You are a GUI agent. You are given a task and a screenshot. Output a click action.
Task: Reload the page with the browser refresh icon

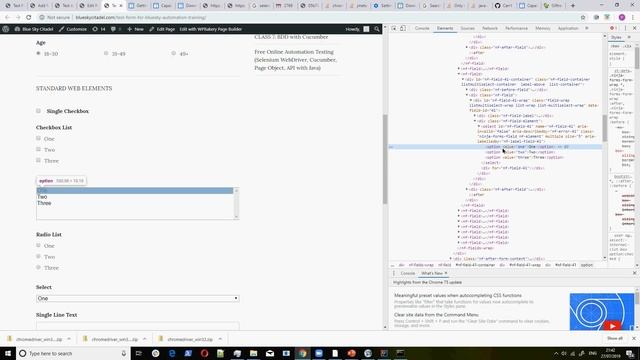coord(29,18)
